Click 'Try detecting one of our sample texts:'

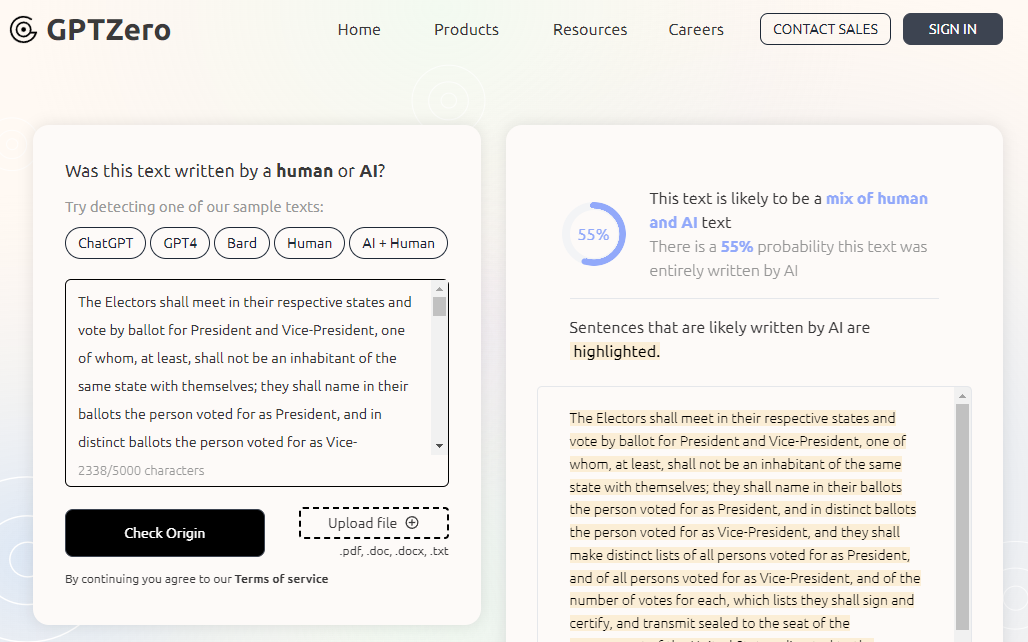(194, 207)
